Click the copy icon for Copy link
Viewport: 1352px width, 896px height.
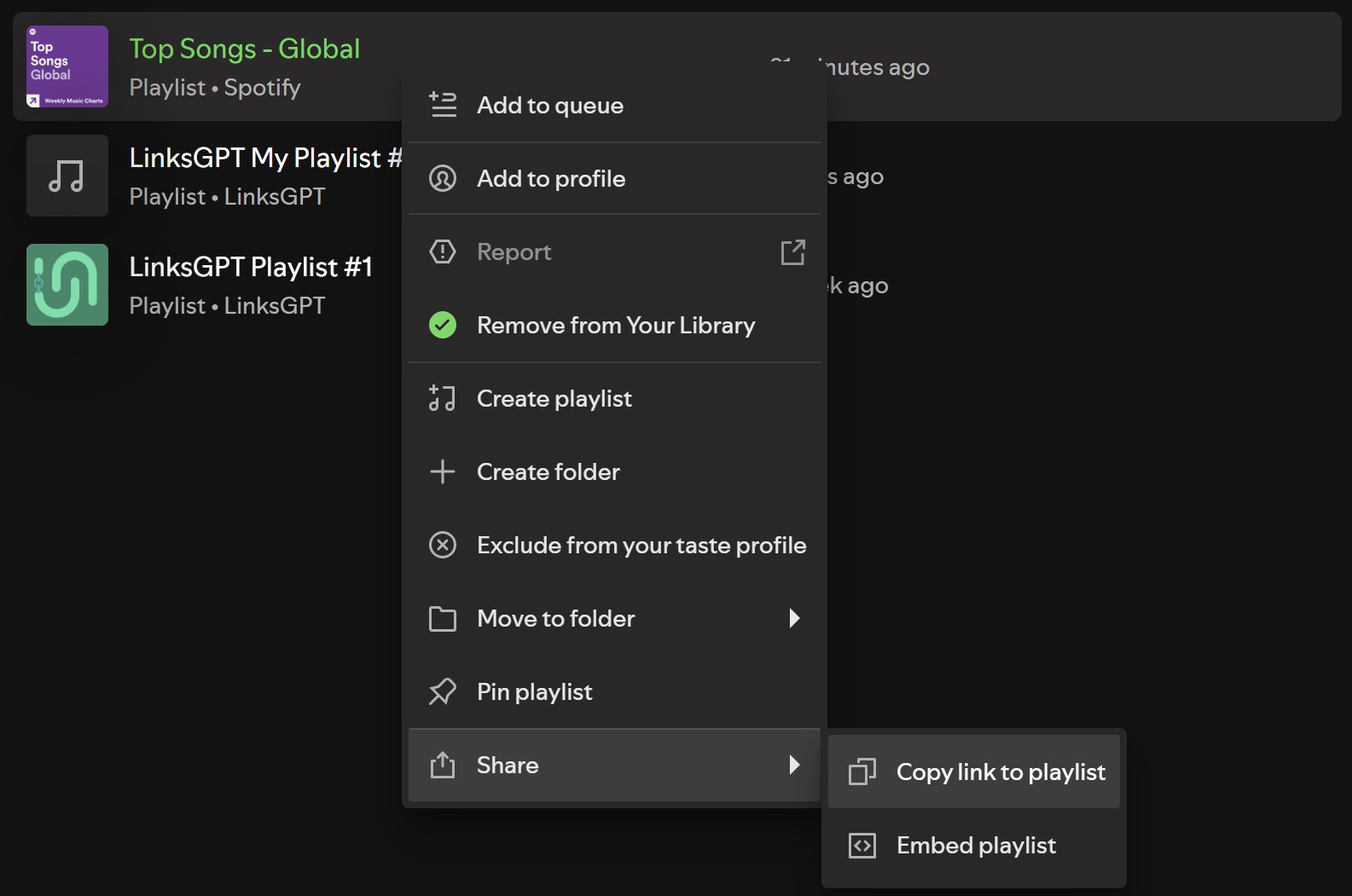862,772
